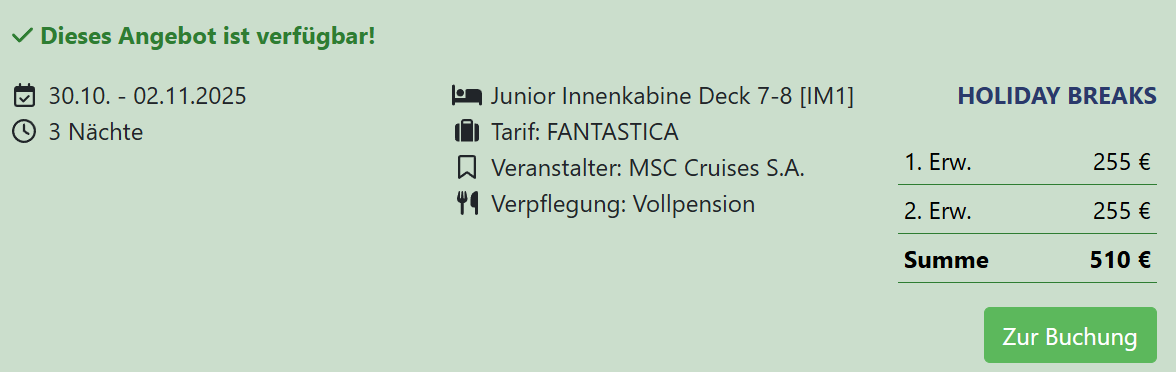Image resolution: width=1176 pixels, height=372 pixels.
Task: Click the Verpflegung: Vollpension text
Action: pyautogui.click(x=622, y=204)
